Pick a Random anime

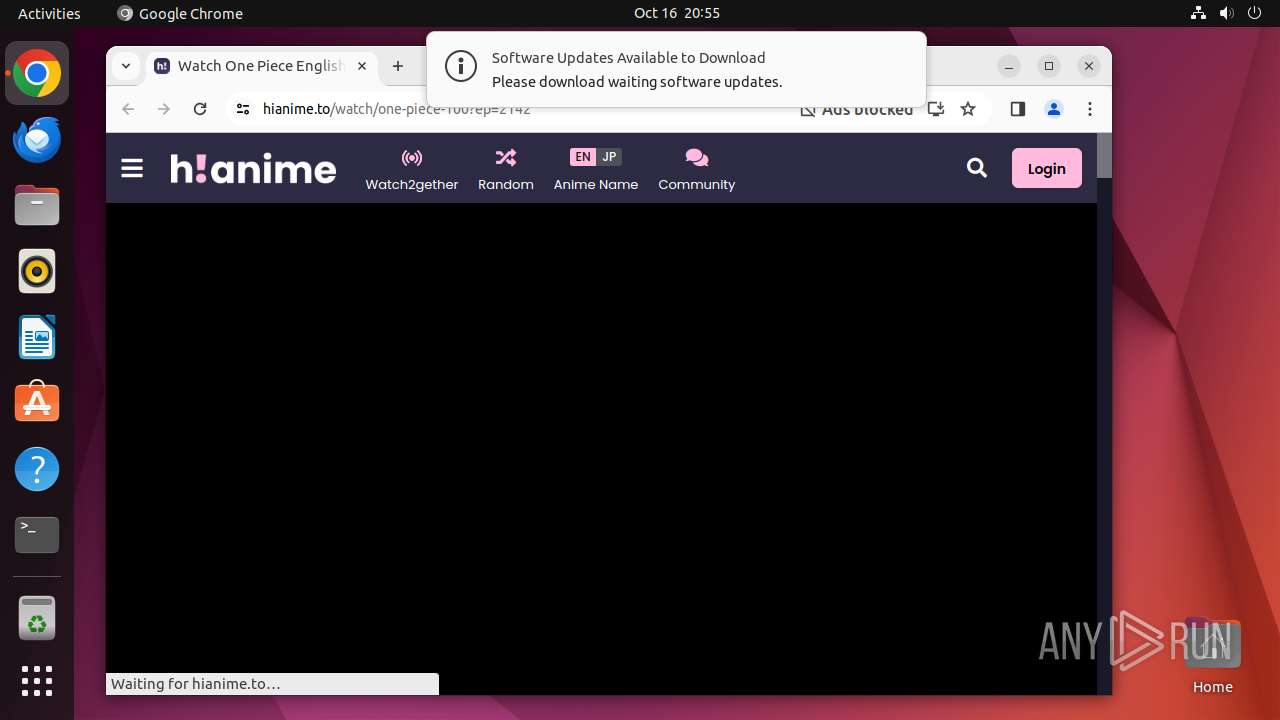click(506, 169)
